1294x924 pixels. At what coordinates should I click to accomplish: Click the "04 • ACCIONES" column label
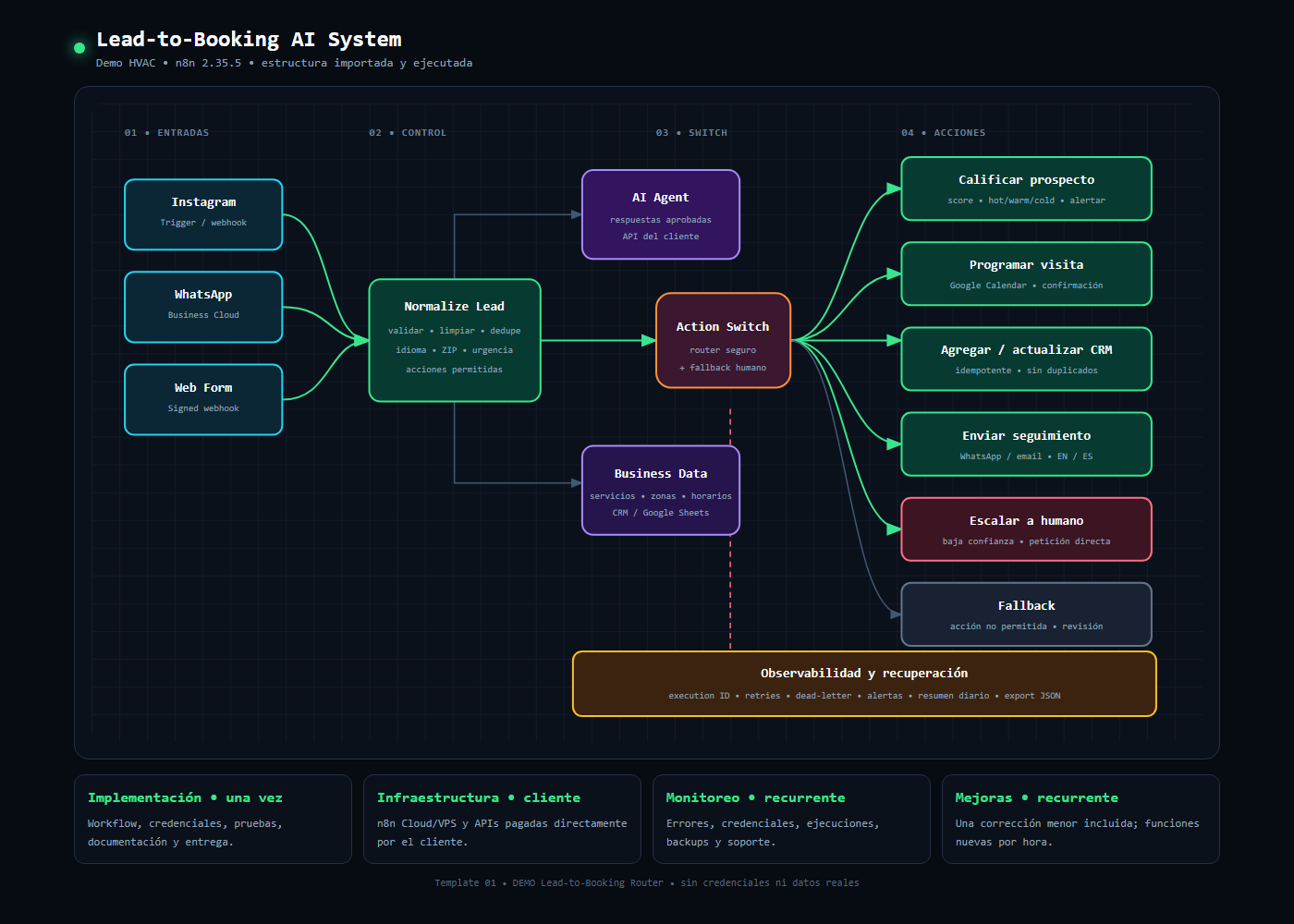[x=944, y=133]
